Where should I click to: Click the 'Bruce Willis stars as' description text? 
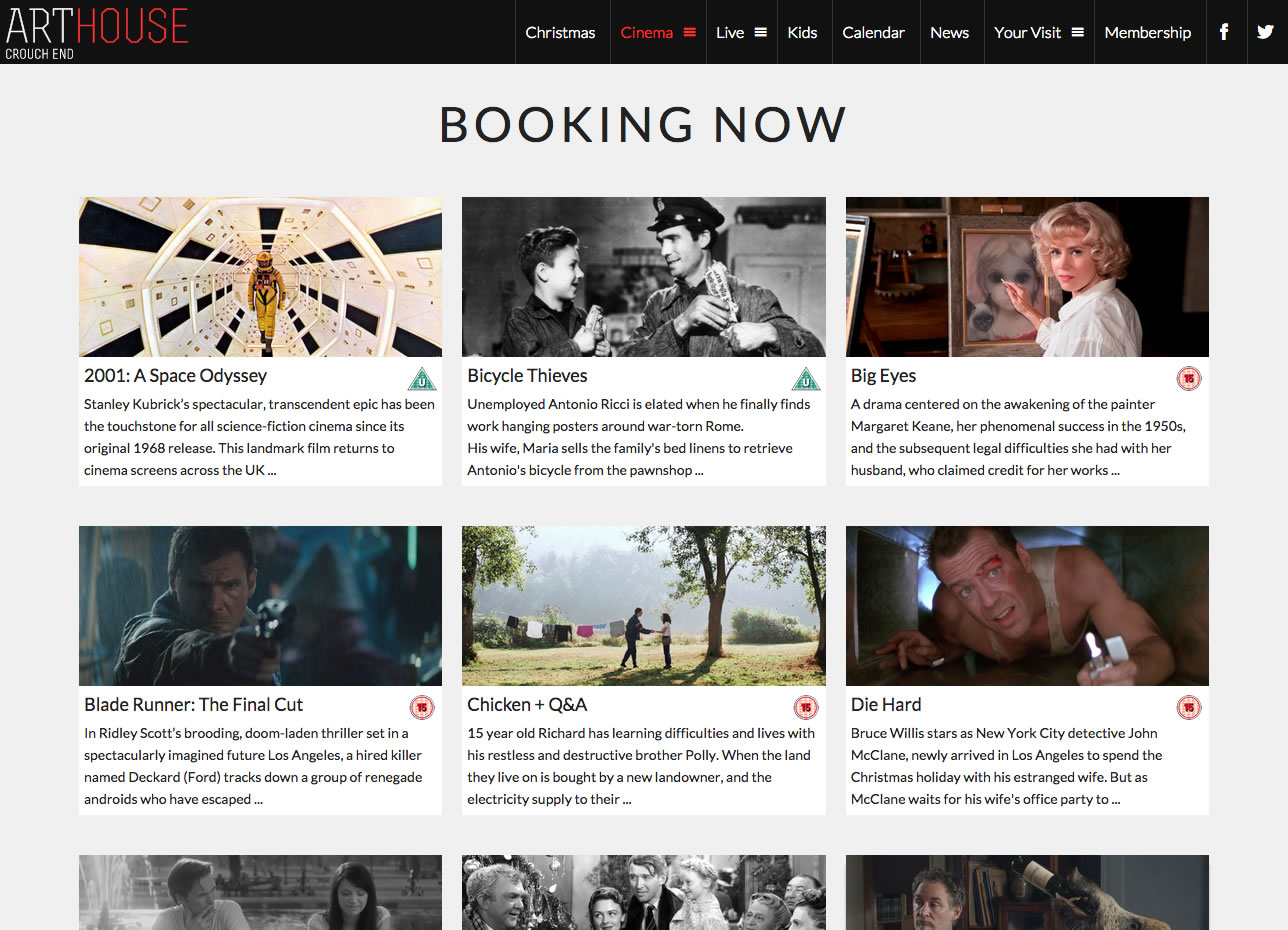pyautogui.click(x=1007, y=766)
